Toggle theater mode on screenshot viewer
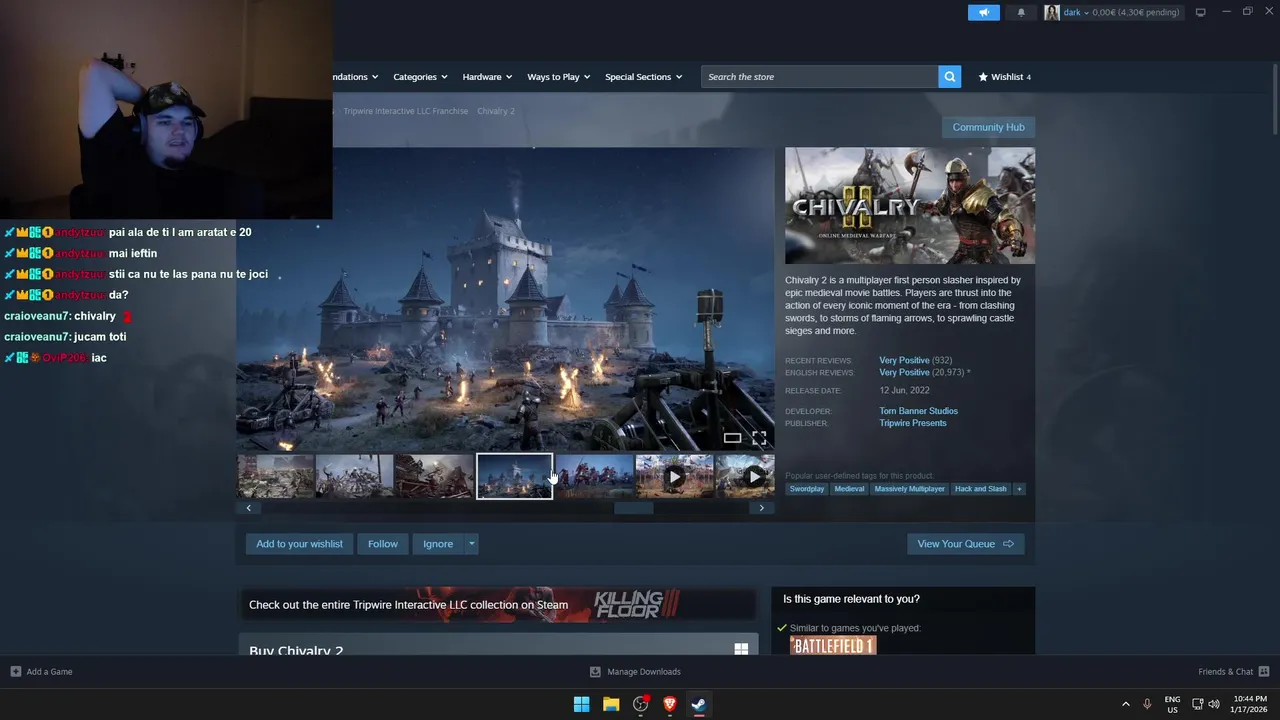The height and width of the screenshot is (720, 1280). [x=732, y=438]
